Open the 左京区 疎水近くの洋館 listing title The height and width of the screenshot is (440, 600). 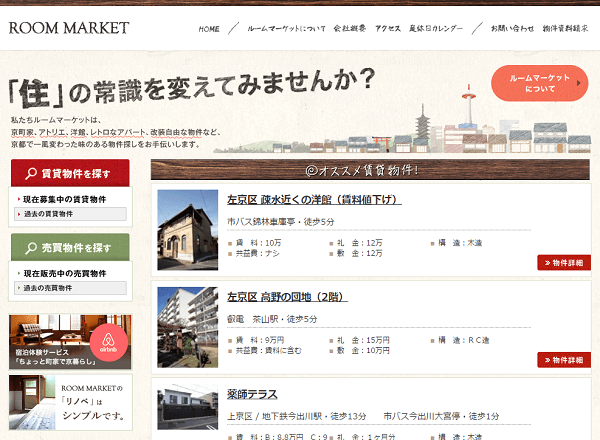[x=314, y=199]
